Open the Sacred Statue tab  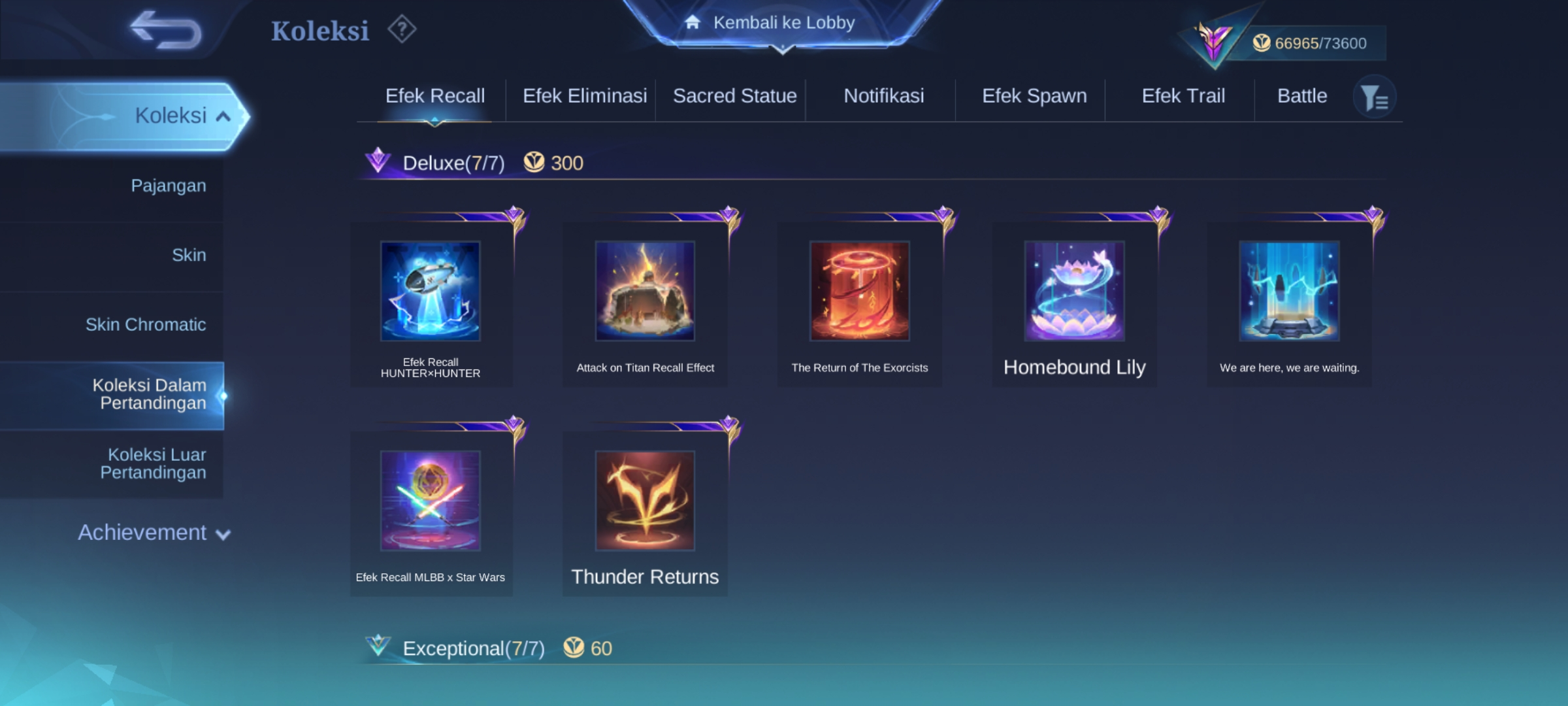pyautogui.click(x=734, y=96)
